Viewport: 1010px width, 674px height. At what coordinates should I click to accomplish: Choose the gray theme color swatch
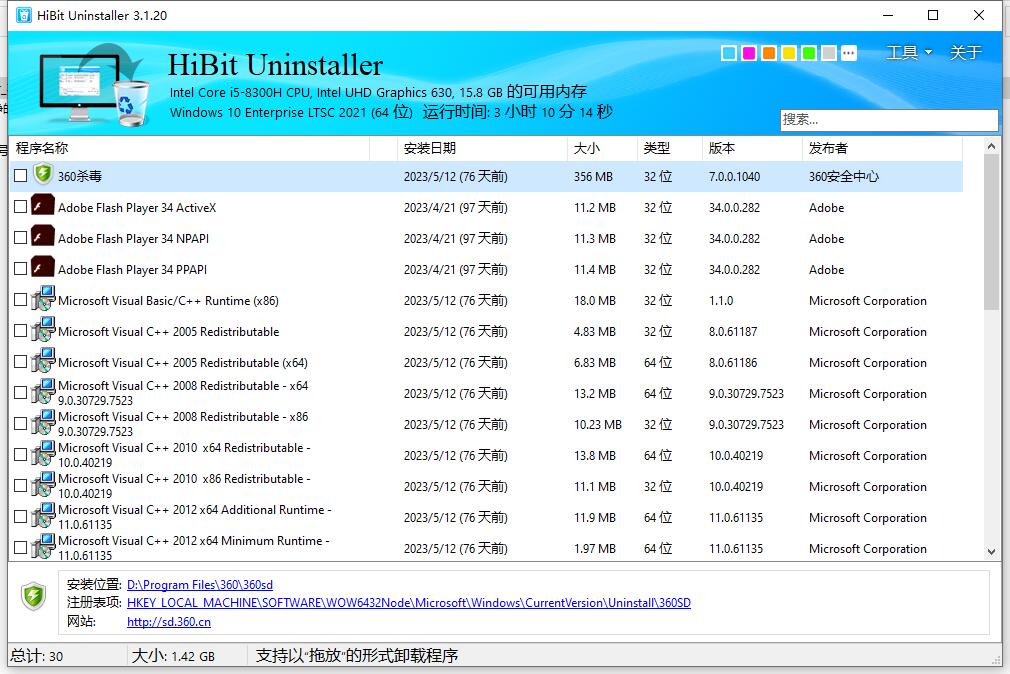829,53
